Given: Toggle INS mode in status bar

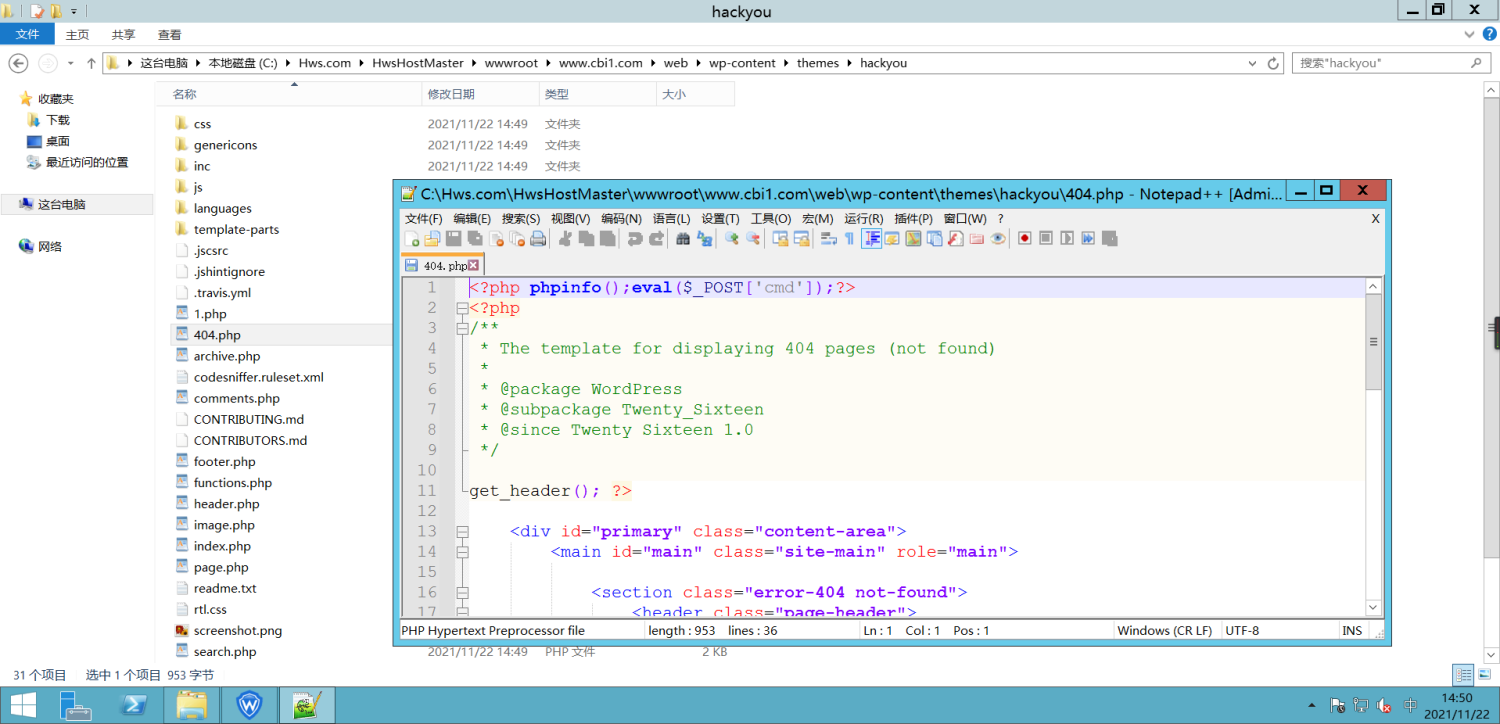Looking at the screenshot, I should (x=1351, y=630).
